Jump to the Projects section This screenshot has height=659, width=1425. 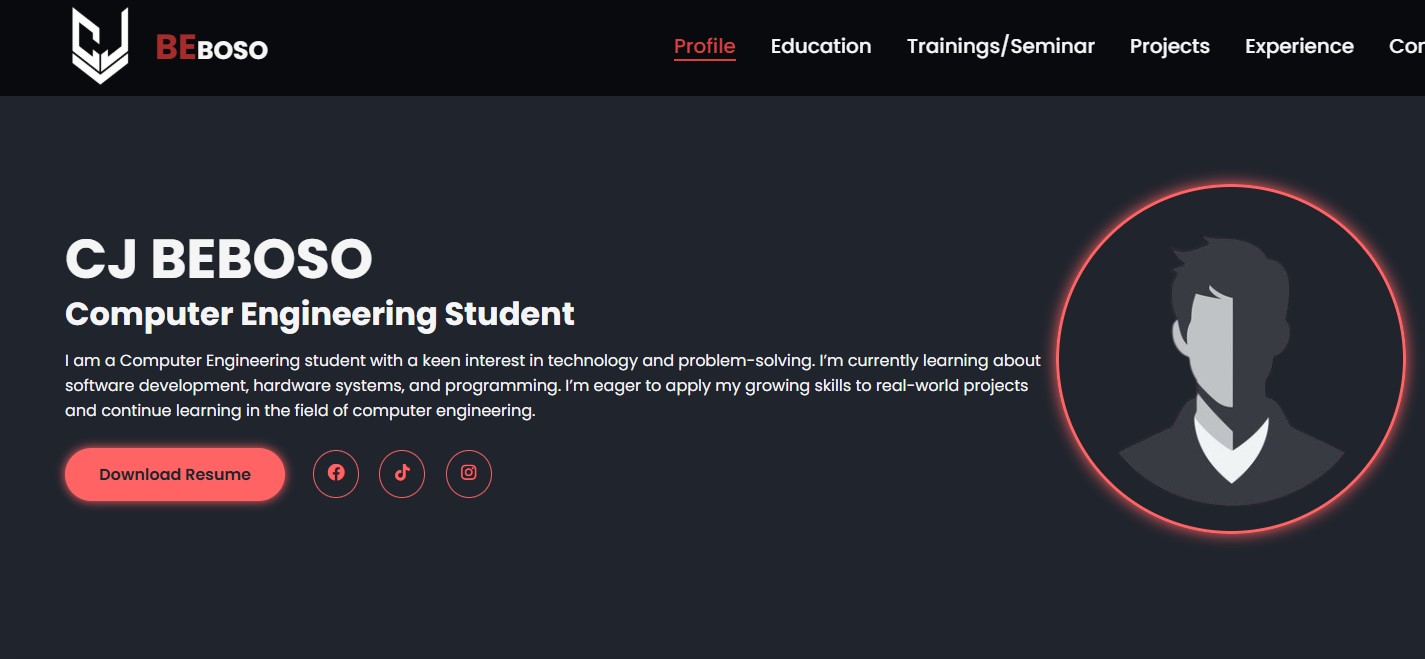click(x=1170, y=46)
